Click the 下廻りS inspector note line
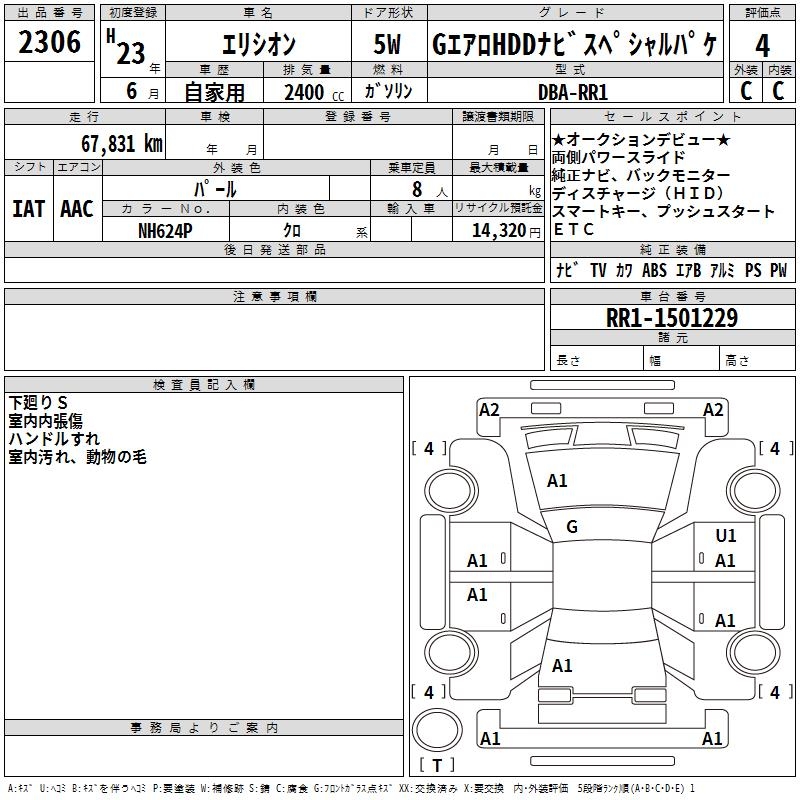The width and height of the screenshot is (800, 800). pos(38,403)
